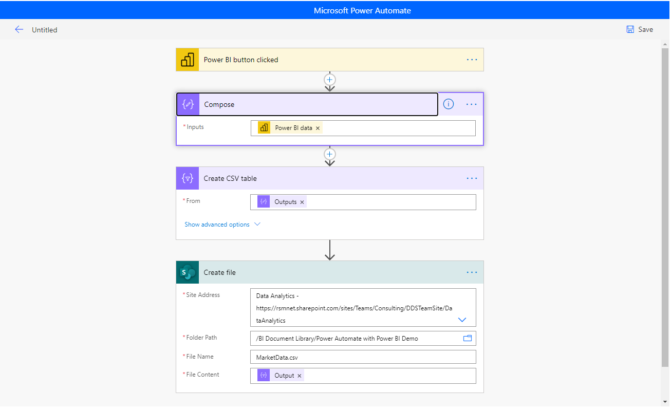Open the Untitled flow name
The height and width of the screenshot is (410, 671).
[x=44, y=30]
